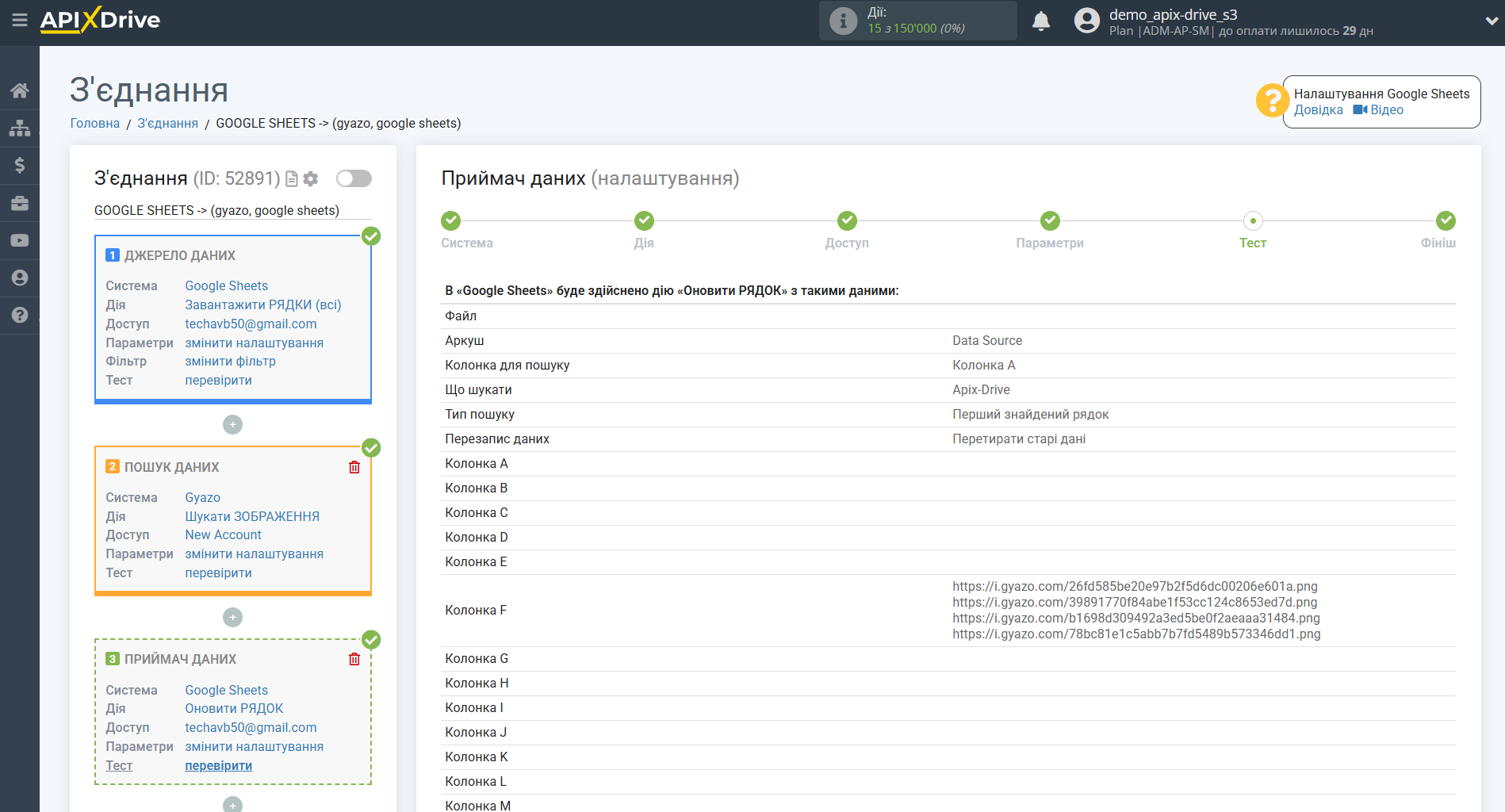The width and height of the screenshot is (1505, 812).
Task: Delete the ПРИЙМАЧ ДАНИХ block with the trash icon
Action: pos(354,659)
